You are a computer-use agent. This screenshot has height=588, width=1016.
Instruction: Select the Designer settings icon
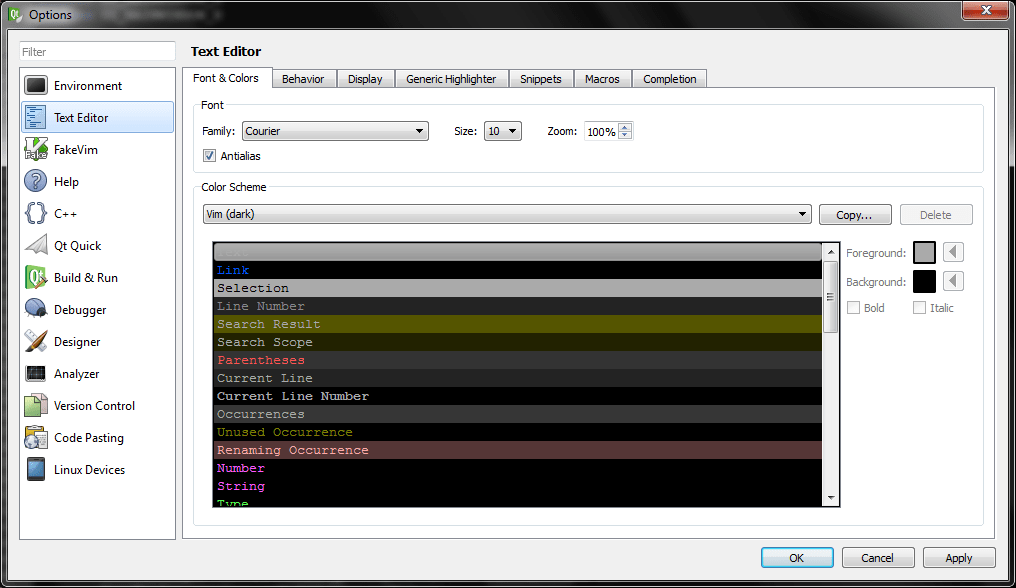[36, 341]
